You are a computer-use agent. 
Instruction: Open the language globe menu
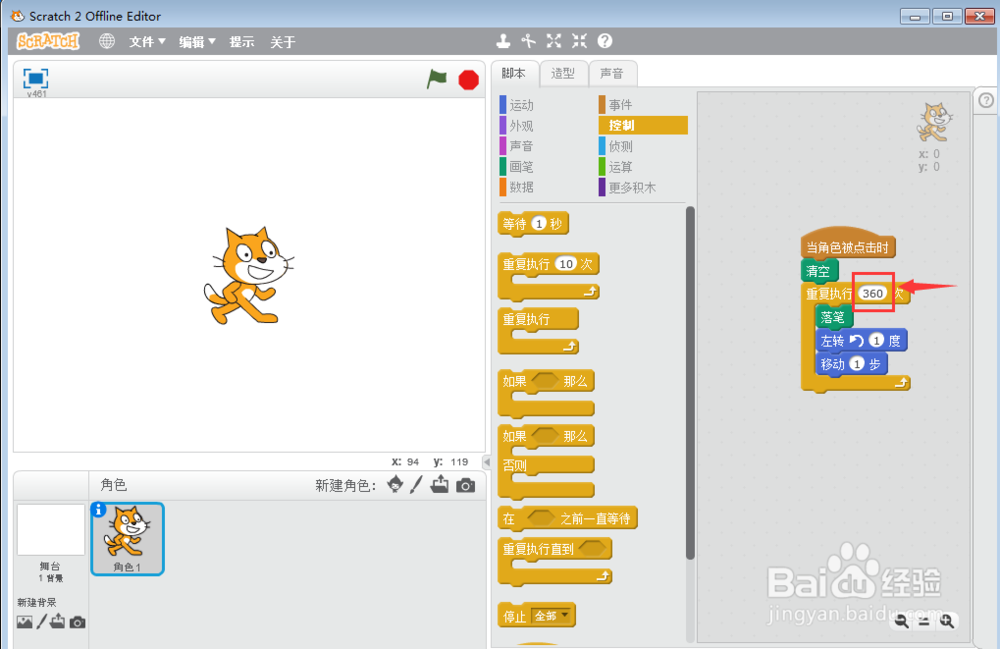[x=107, y=41]
